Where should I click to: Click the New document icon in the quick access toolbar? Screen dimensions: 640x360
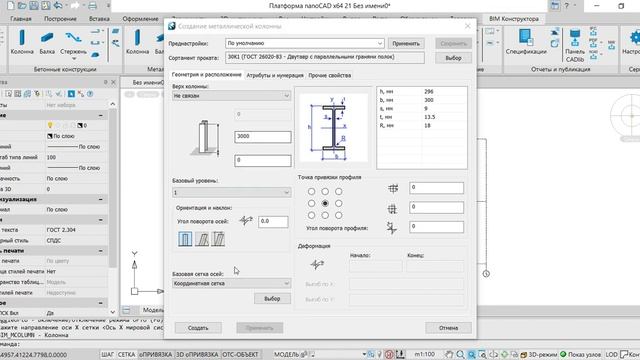coord(10,6)
